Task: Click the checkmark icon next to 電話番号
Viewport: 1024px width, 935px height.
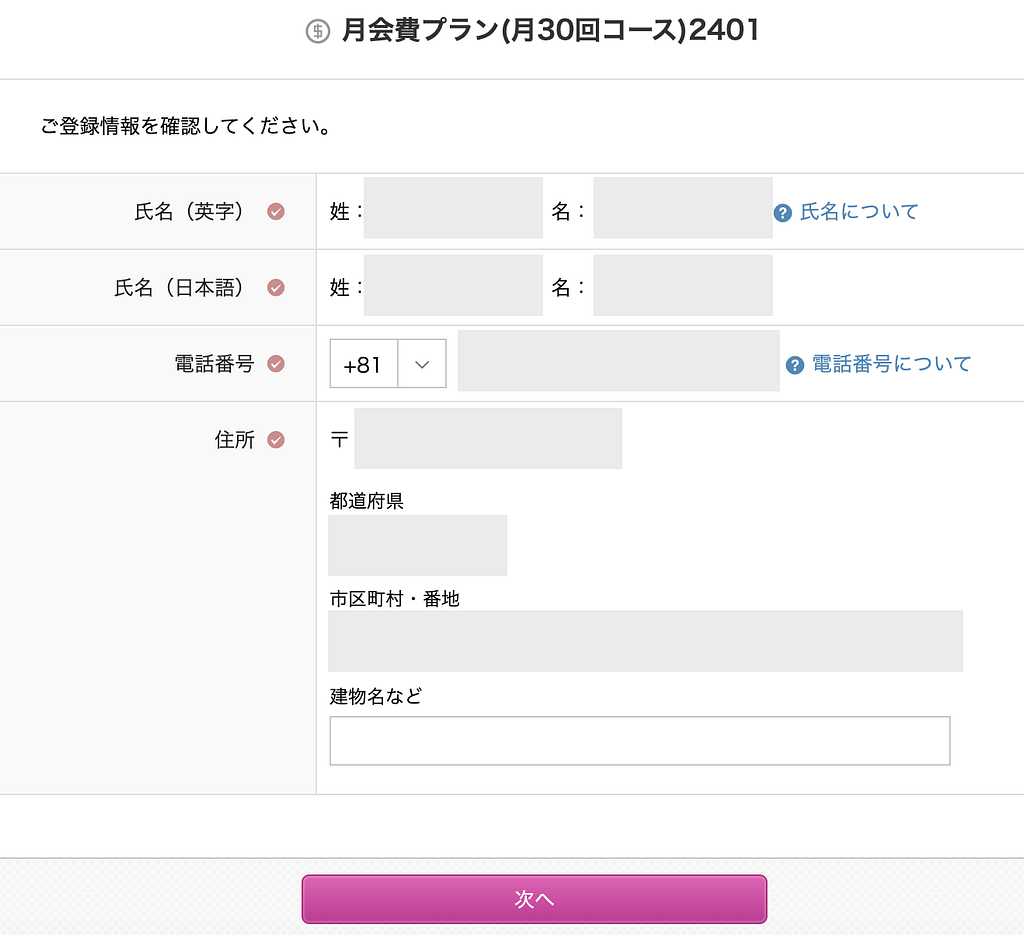Action: [276, 364]
